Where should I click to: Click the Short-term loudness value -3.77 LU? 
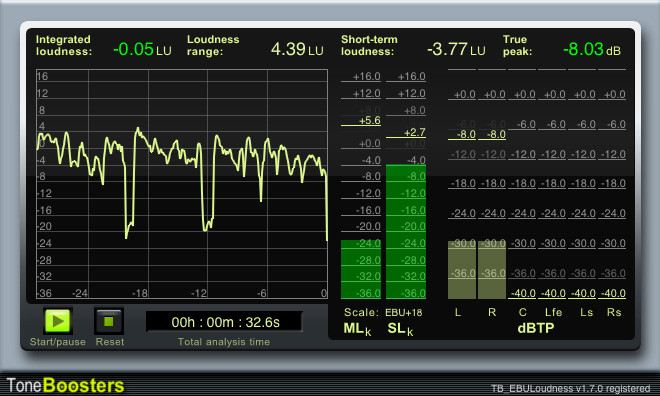coord(456,49)
